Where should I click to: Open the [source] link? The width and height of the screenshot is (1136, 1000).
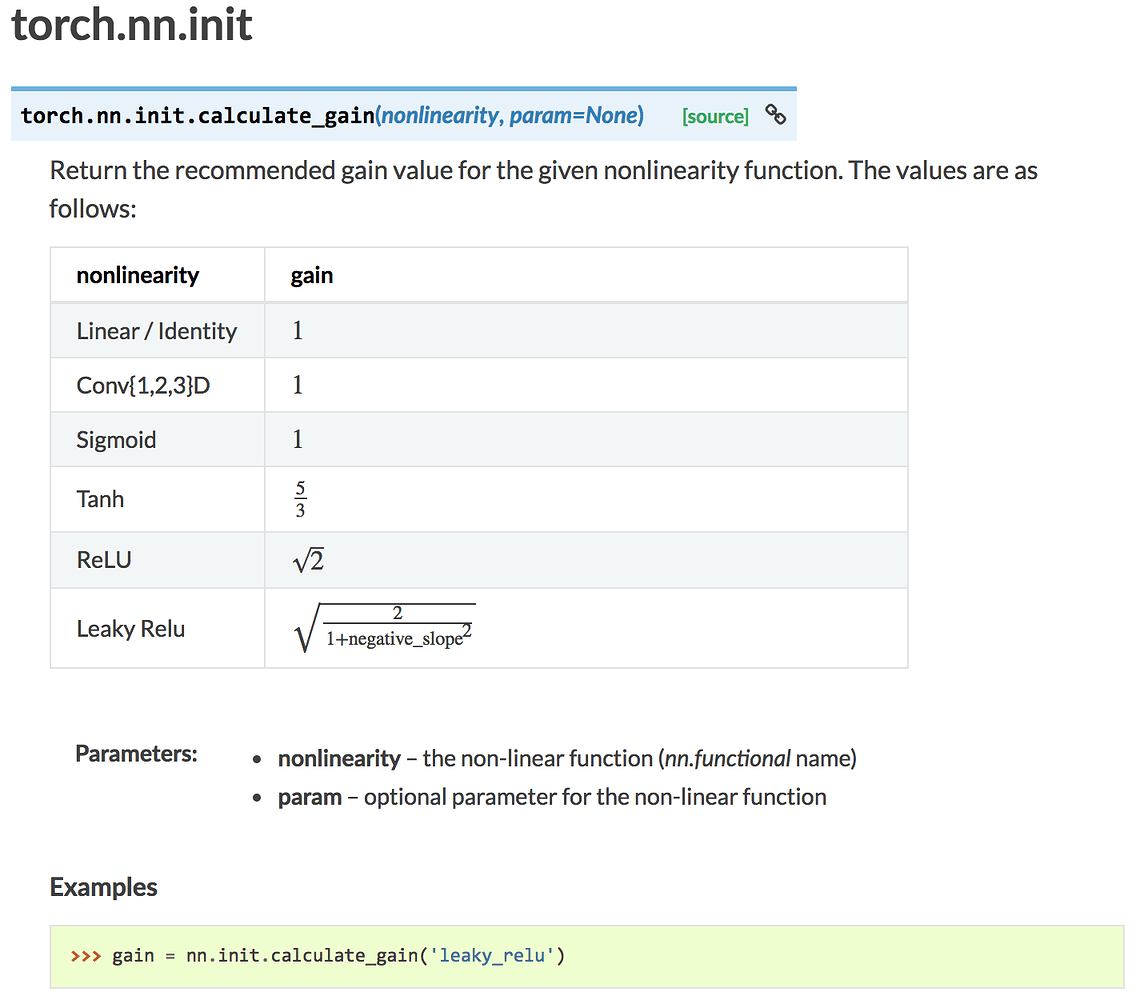[x=715, y=117]
